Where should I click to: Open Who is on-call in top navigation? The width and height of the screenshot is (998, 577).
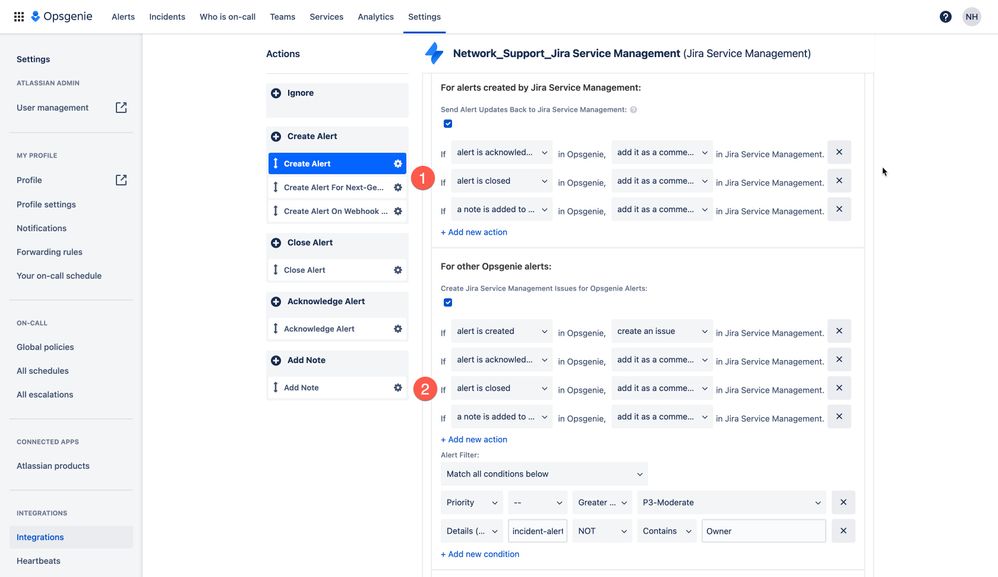click(x=227, y=17)
